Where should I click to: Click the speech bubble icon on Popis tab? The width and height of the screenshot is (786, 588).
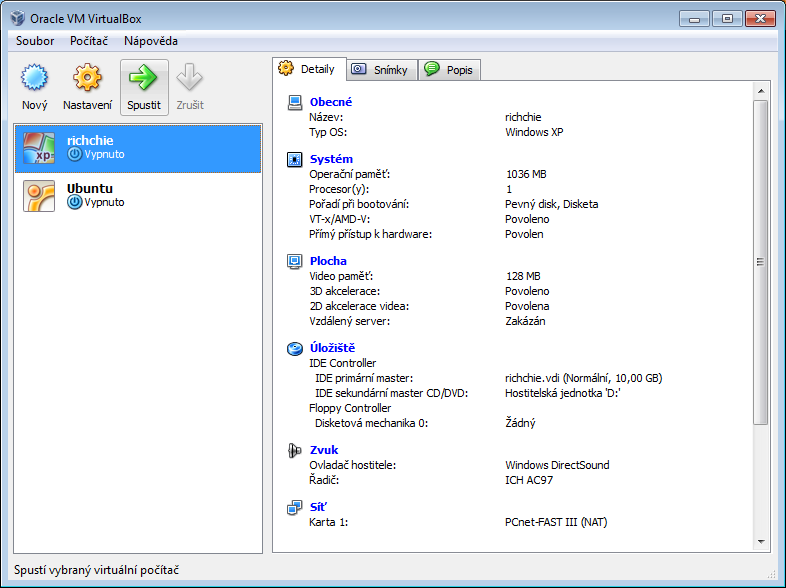coord(432,69)
